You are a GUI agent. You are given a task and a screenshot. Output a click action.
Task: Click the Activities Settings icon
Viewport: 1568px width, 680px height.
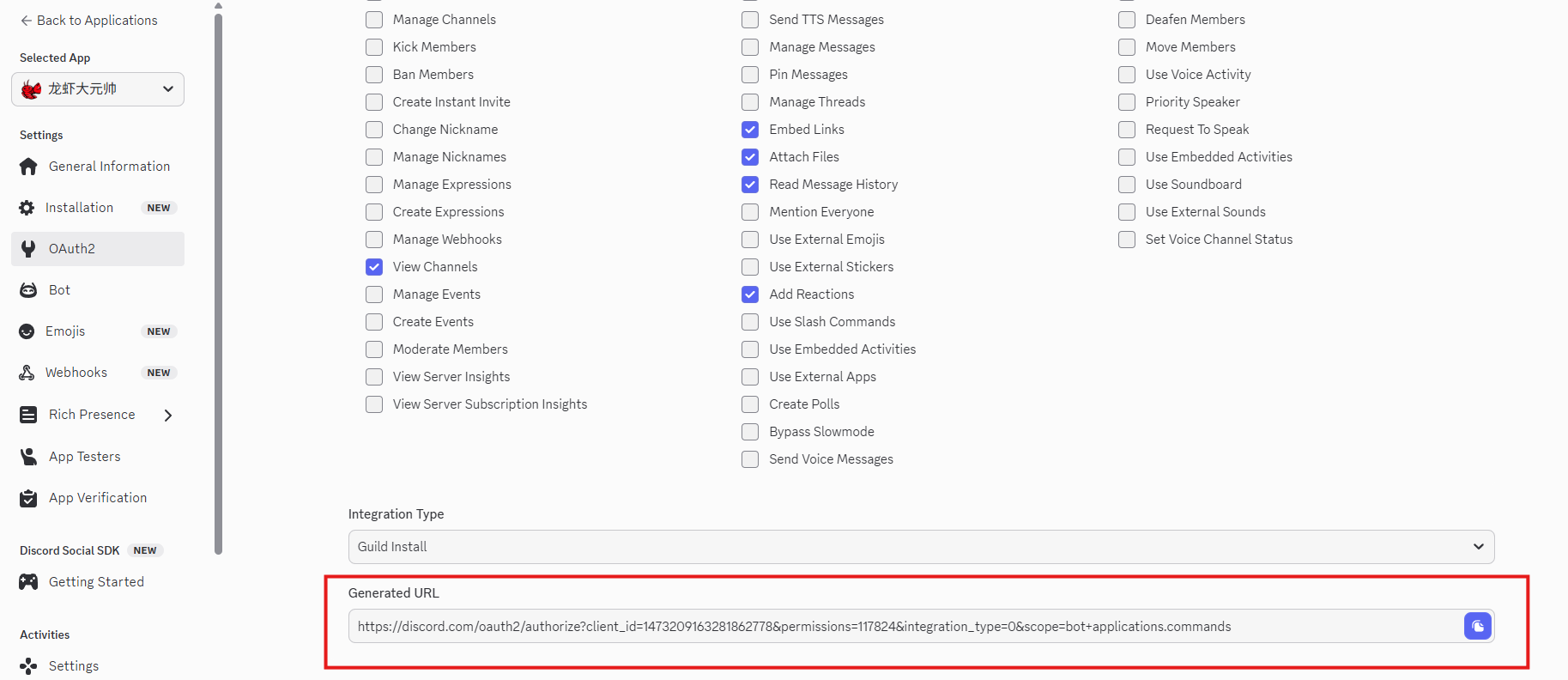click(x=28, y=666)
